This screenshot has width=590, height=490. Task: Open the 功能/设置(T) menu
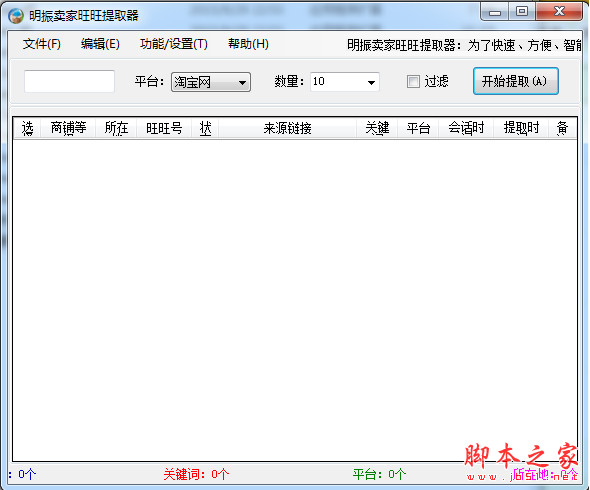pos(173,44)
